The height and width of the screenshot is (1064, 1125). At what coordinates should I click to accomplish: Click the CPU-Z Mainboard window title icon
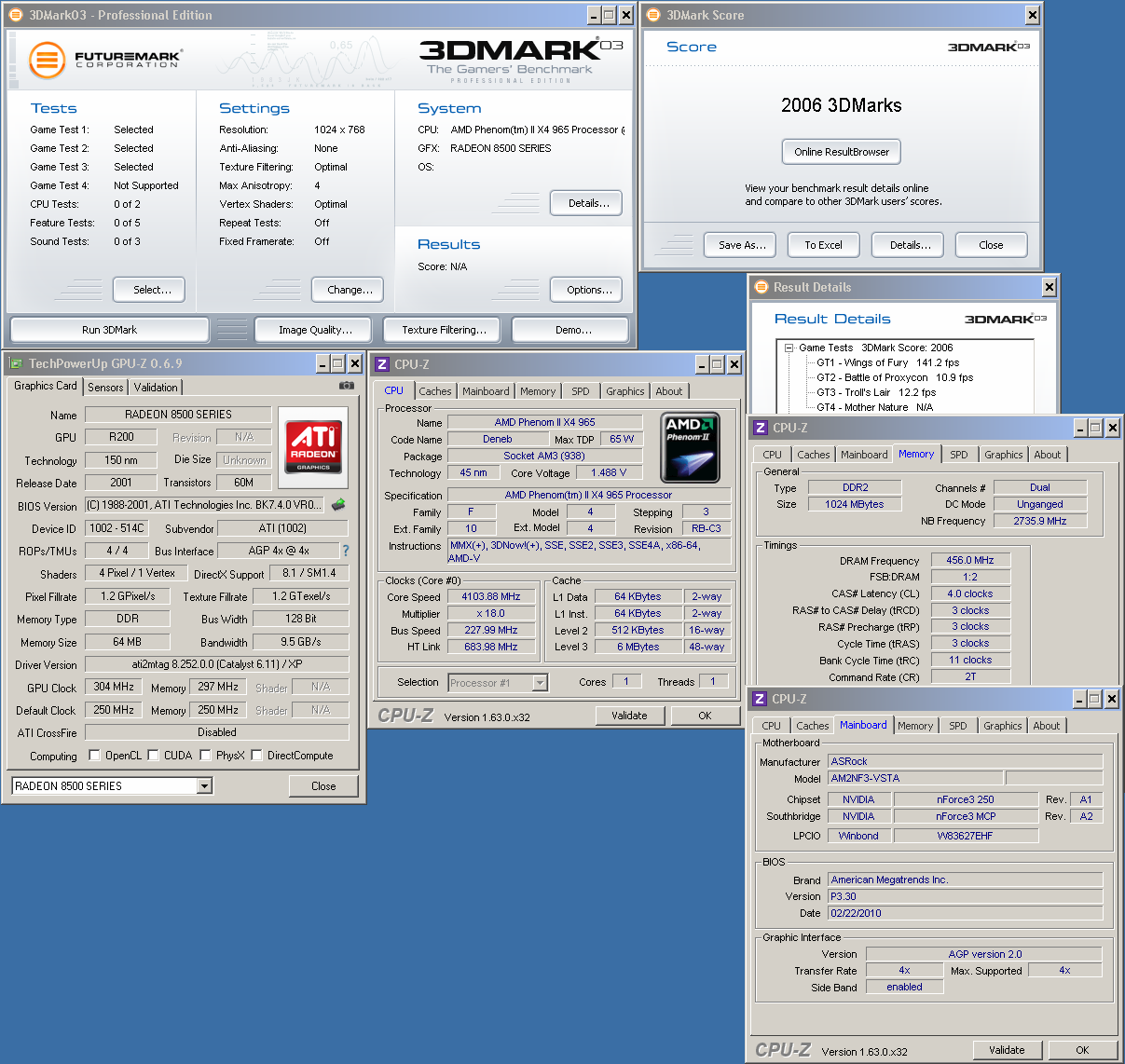pyautogui.click(x=761, y=699)
